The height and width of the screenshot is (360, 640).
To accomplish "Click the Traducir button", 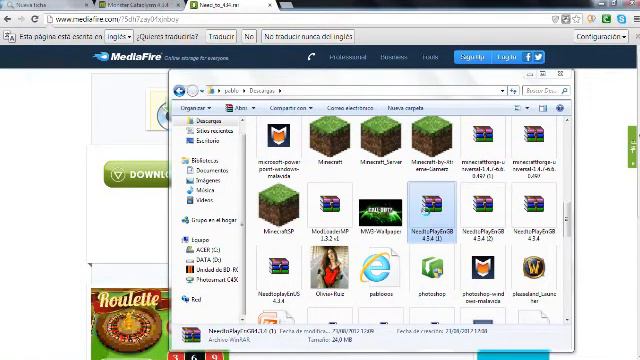I will 221,37.
